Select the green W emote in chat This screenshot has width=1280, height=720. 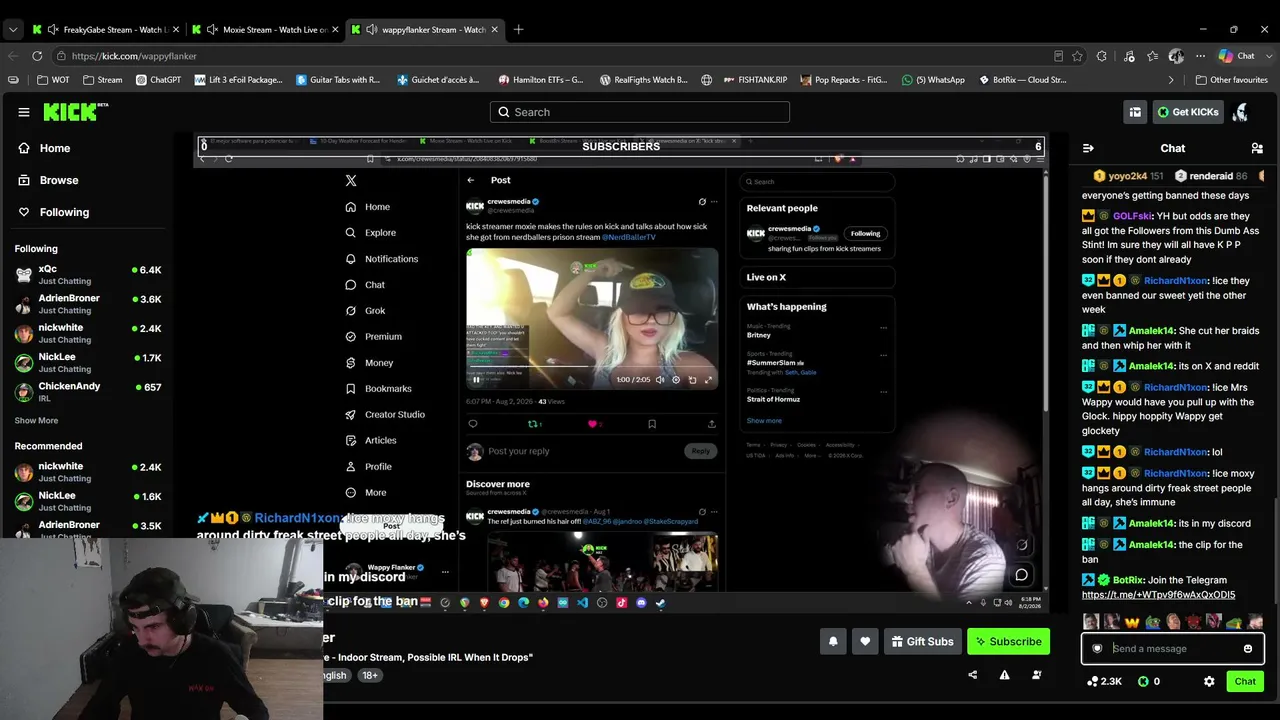pos(1132,622)
